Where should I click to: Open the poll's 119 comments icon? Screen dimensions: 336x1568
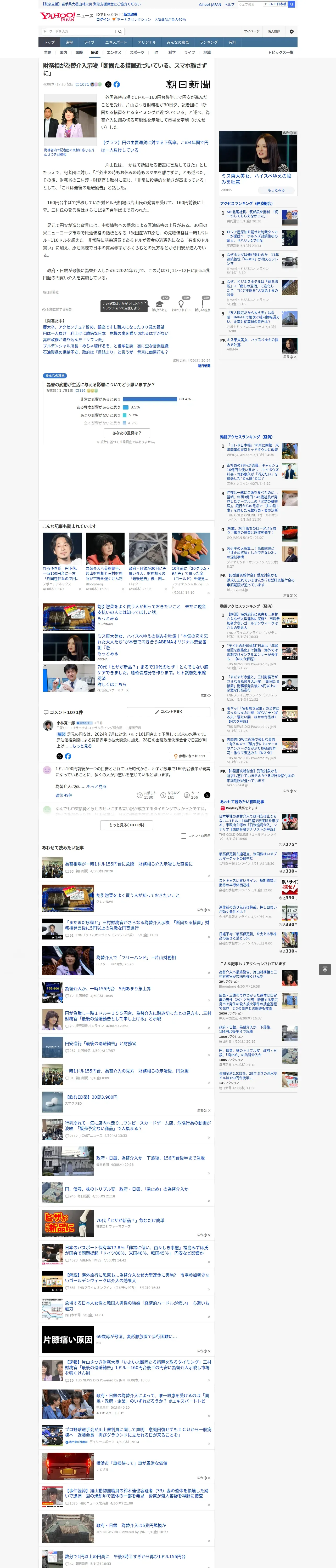(81, 391)
